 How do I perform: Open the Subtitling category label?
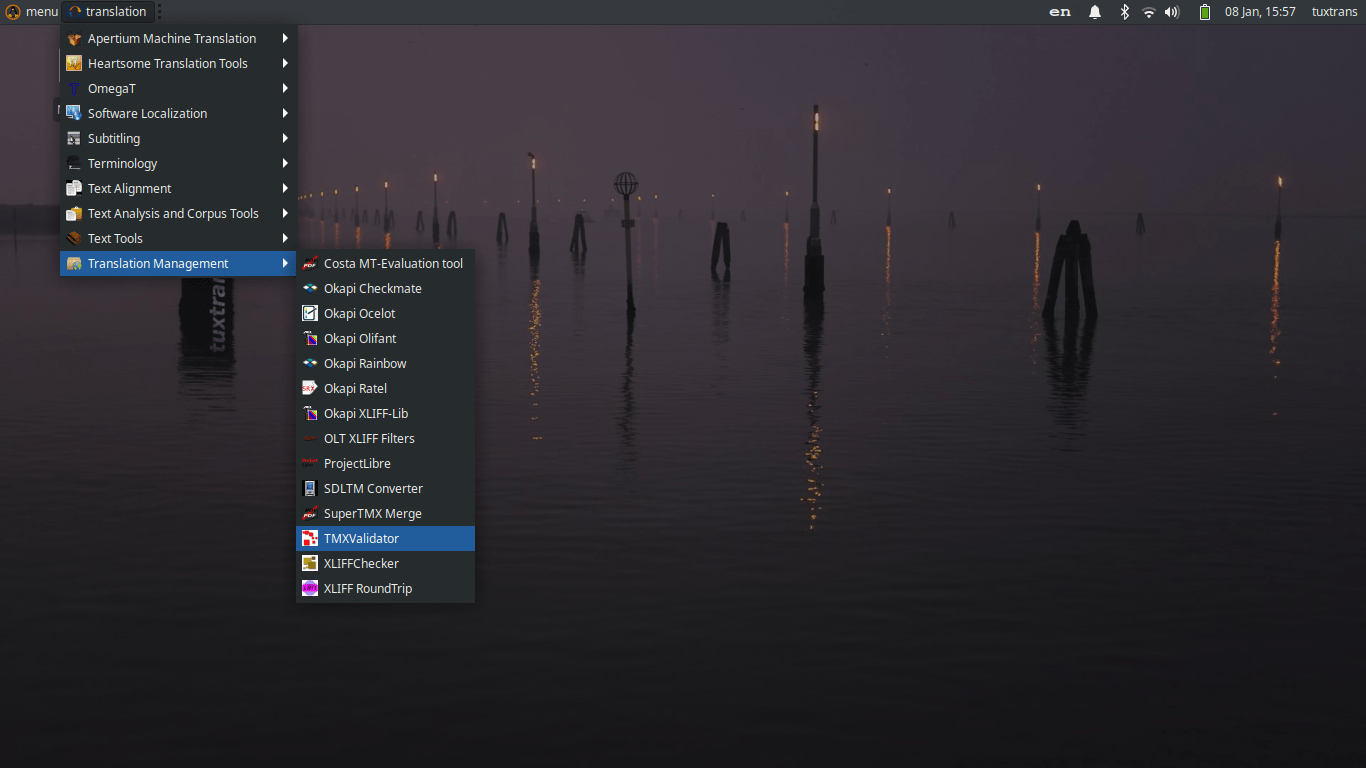[x=114, y=139]
